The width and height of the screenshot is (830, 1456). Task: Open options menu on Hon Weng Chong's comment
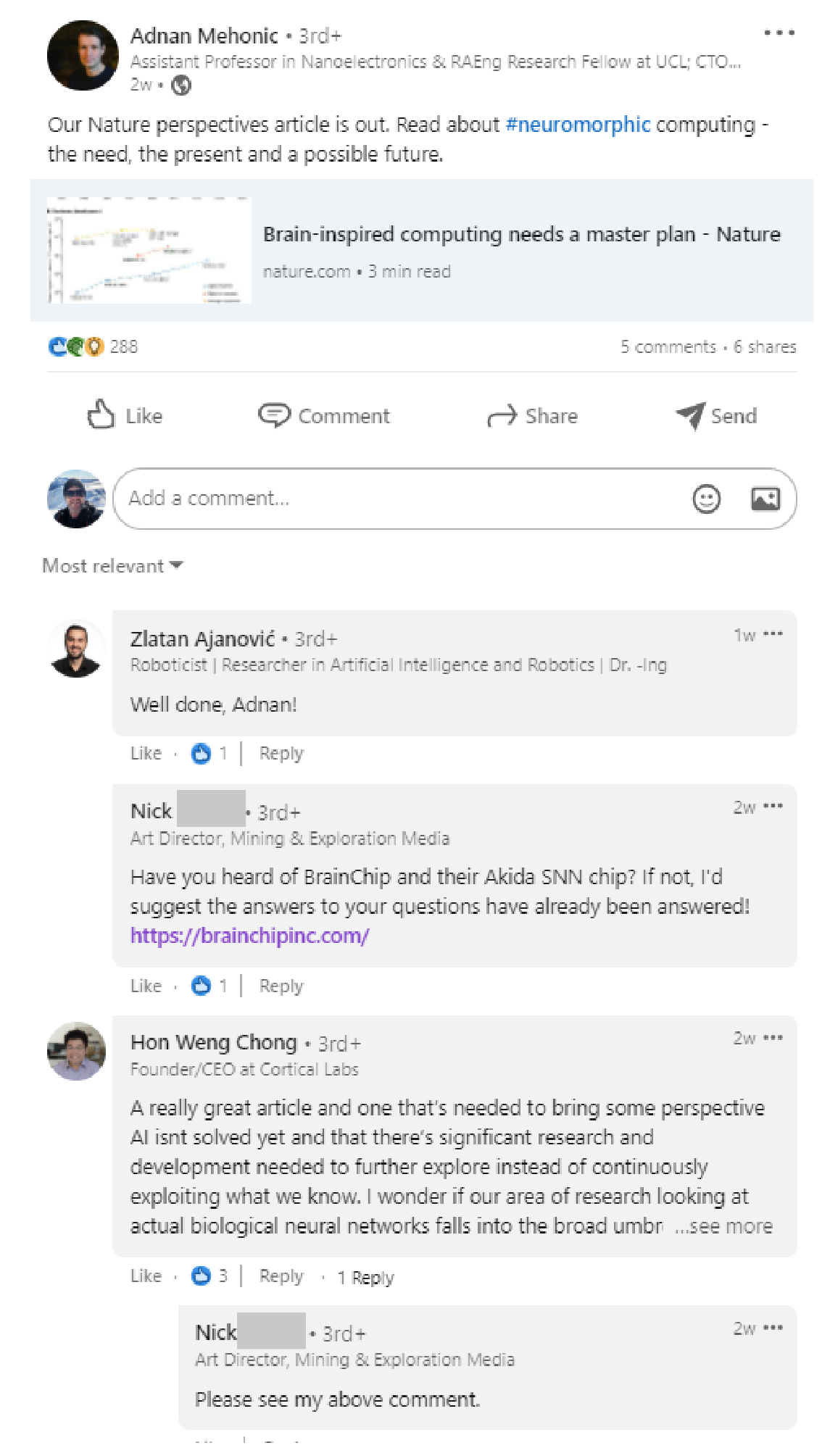pos(773,1038)
